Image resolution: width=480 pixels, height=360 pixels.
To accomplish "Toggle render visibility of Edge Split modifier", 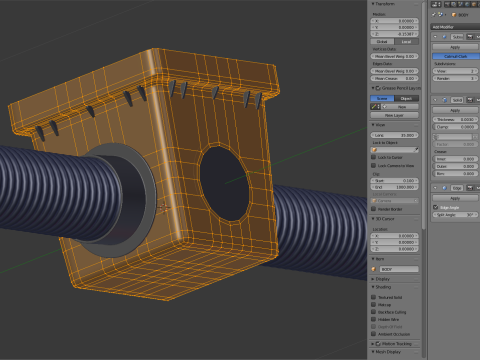I will click(x=470, y=188).
